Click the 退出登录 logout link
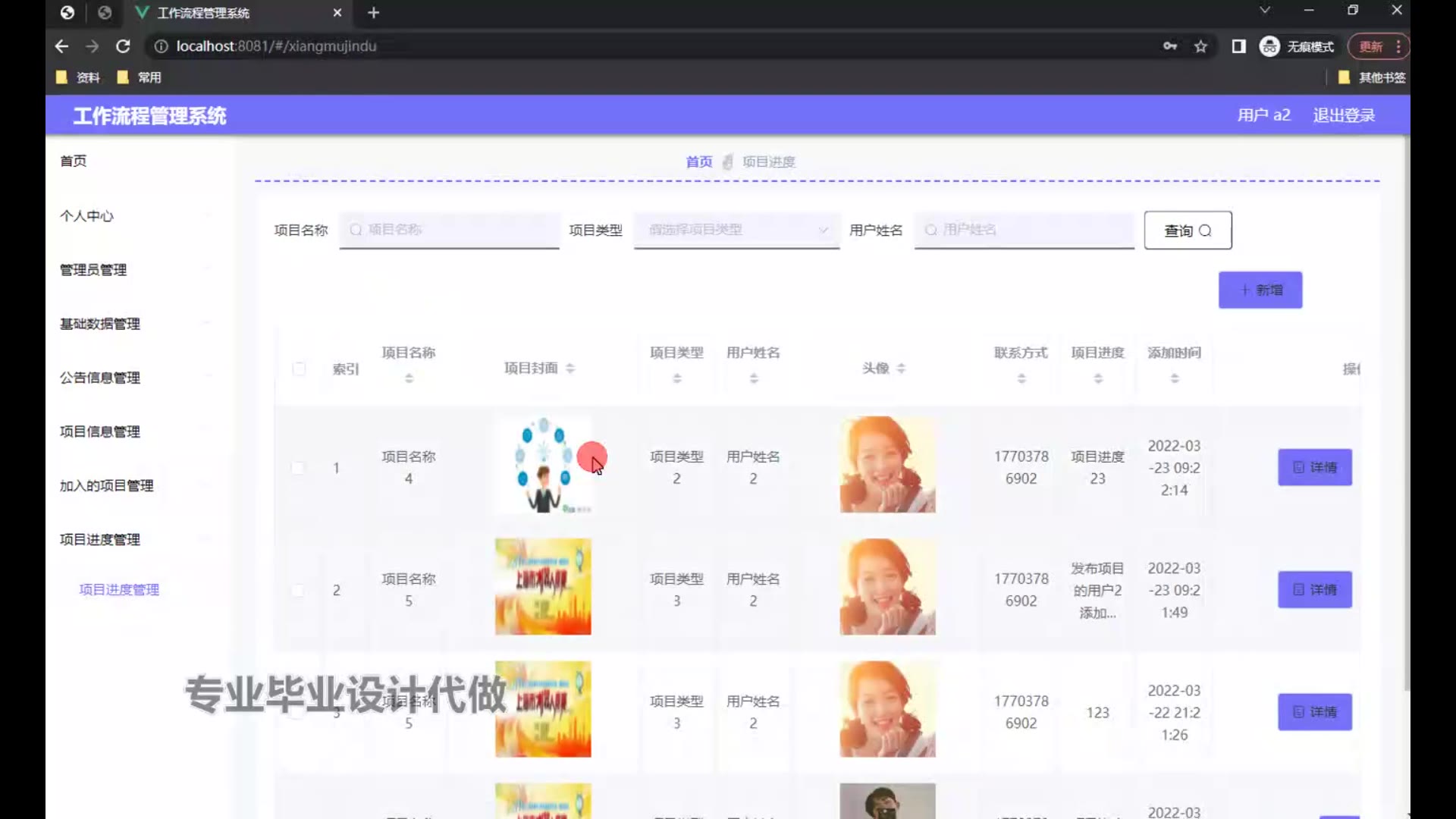Viewport: 1456px width, 819px height. [x=1344, y=115]
